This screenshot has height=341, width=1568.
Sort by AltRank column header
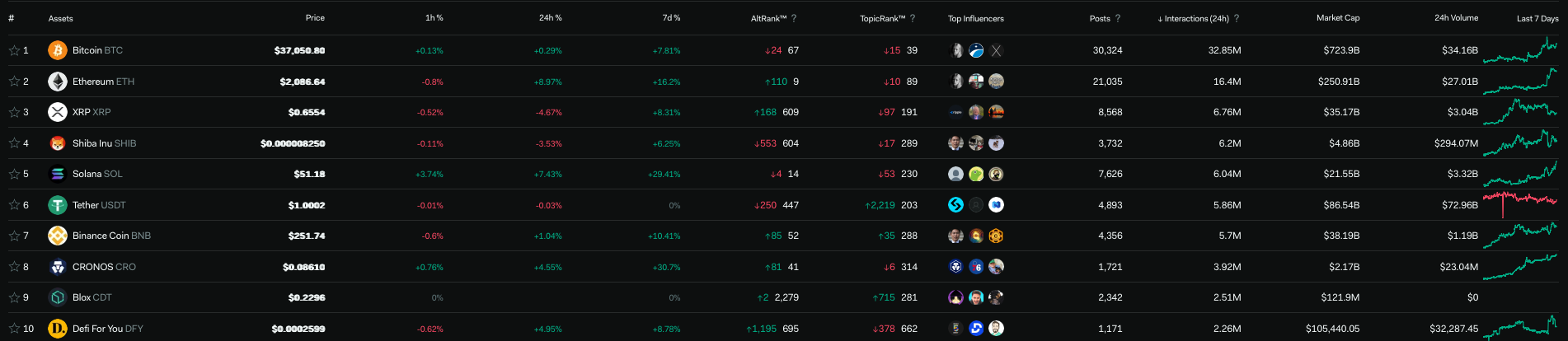click(x=768, y=18)
